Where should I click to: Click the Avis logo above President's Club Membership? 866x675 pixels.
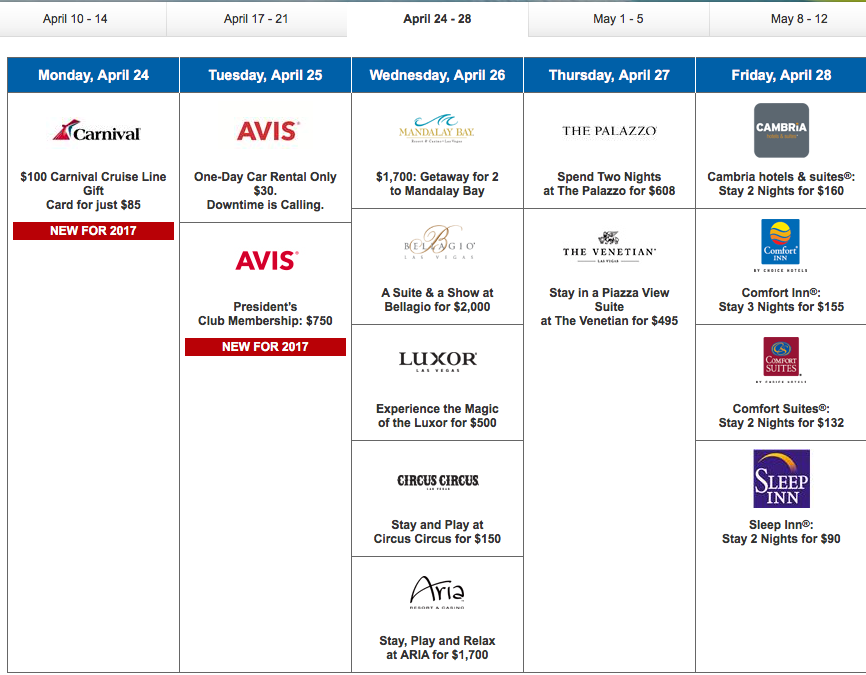pos(267,260)
